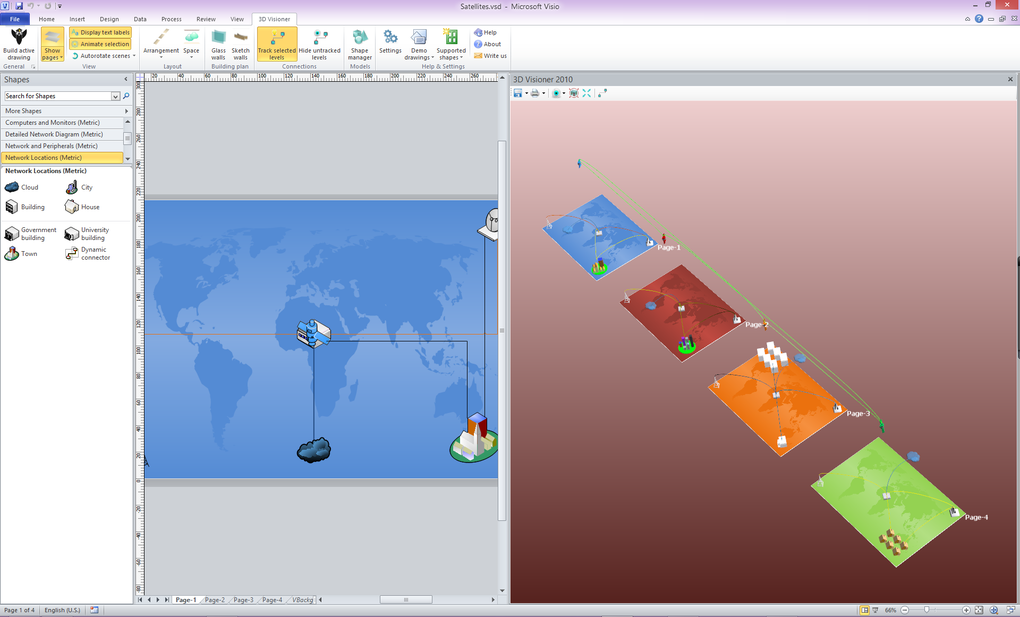Open the File tab
1020x617 pixels.
pyautogui.click(x=15, y=19)
